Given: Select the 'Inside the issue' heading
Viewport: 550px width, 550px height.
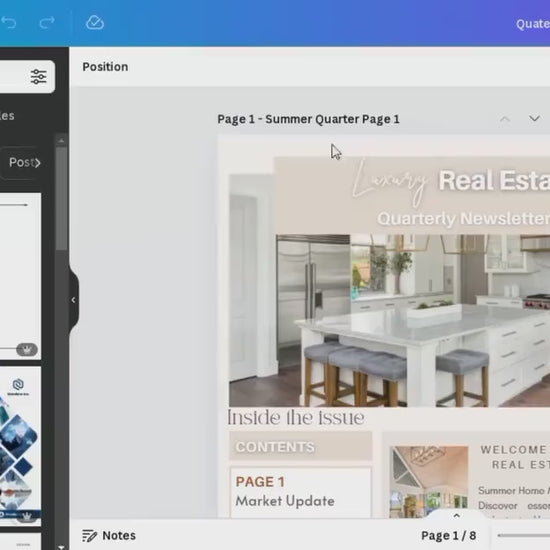Looking at the screenshot, I should pos(296,418).
